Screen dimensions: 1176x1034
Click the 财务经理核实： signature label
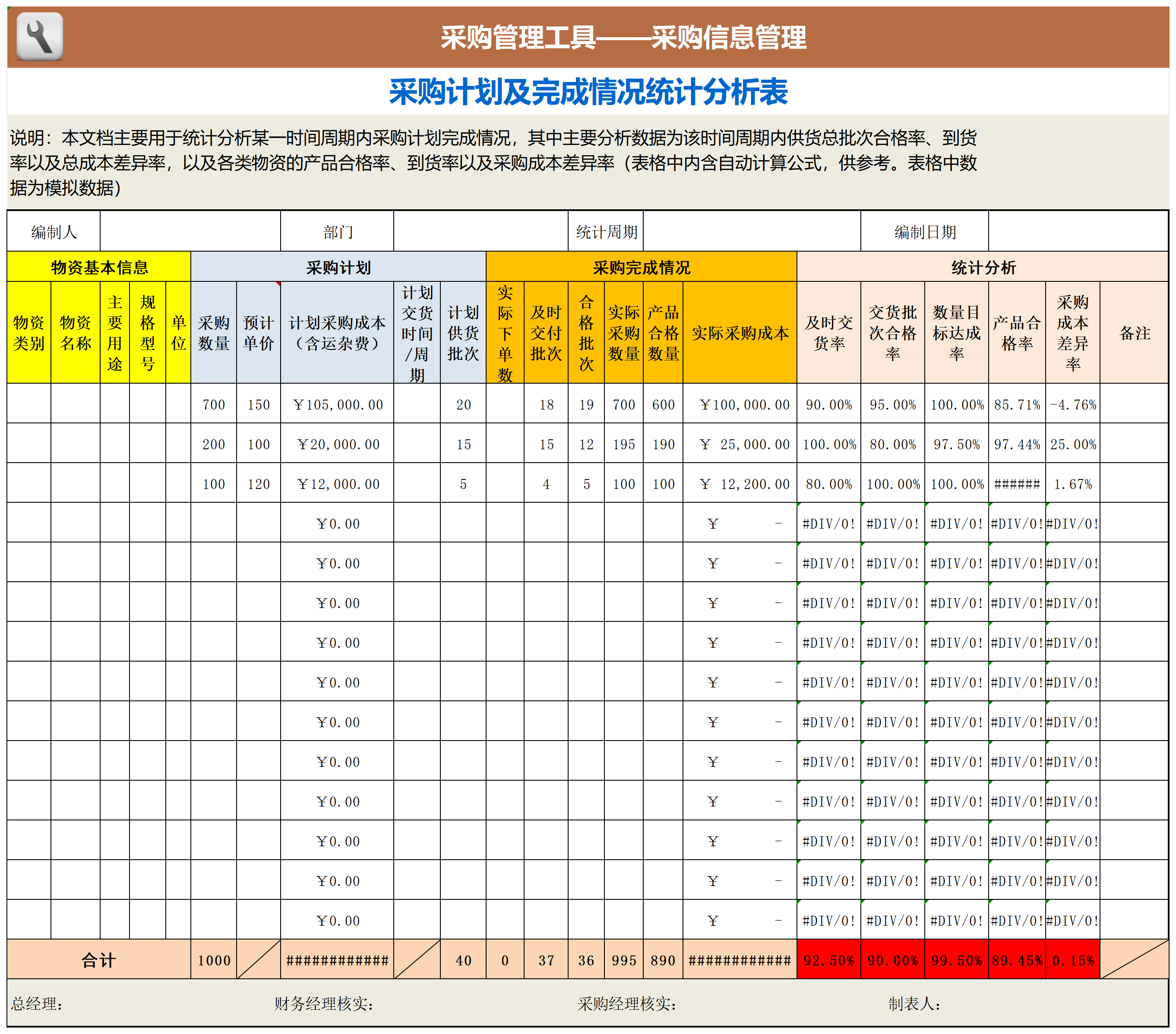324,1003
